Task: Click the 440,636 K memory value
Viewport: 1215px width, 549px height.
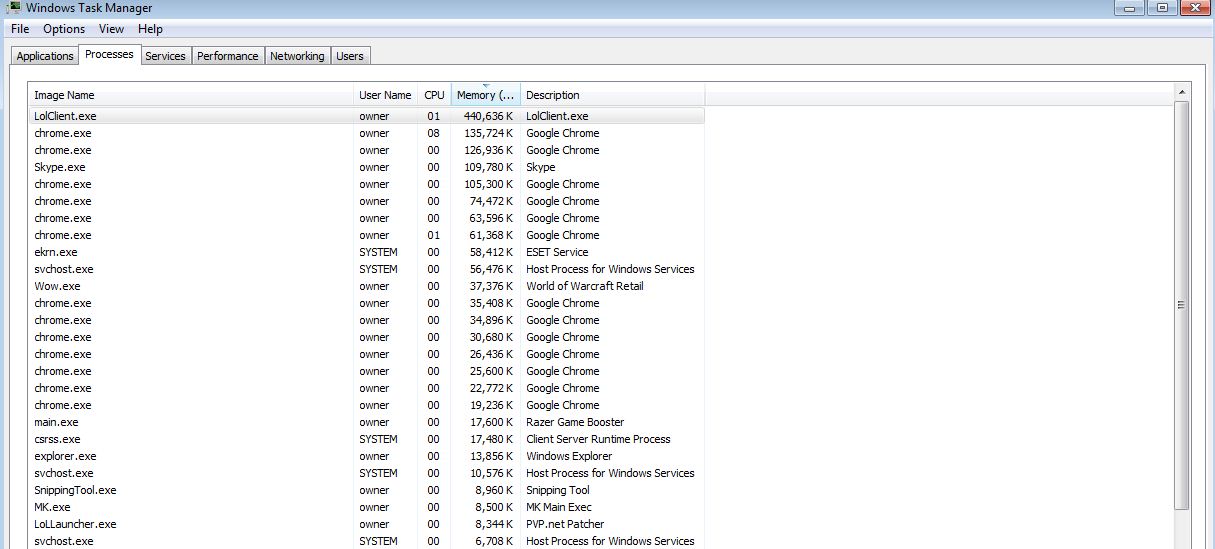Action: [488, 116]
